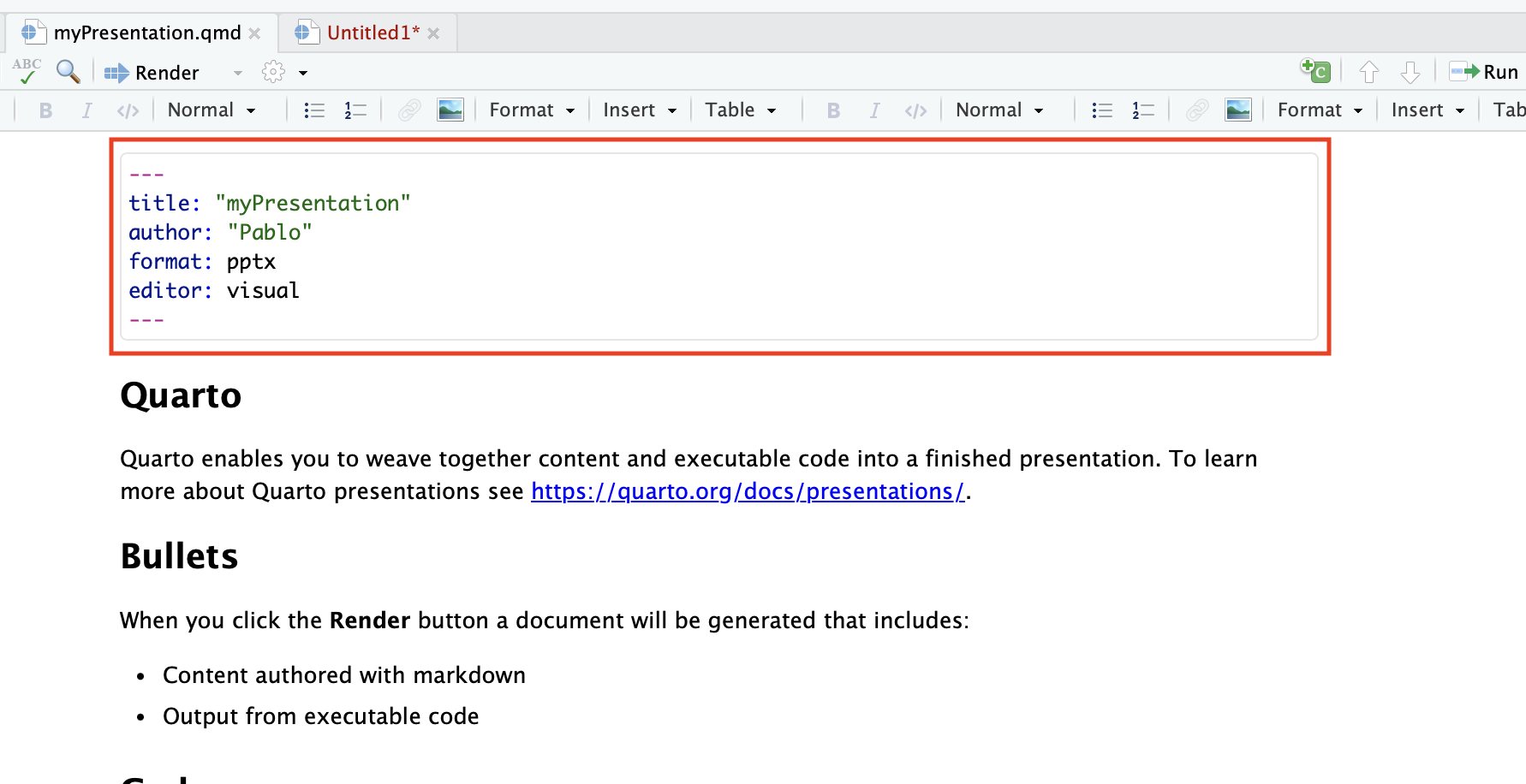Open the left Insert menu
The height and width of the screenshot is (784, 1526).
640,110
